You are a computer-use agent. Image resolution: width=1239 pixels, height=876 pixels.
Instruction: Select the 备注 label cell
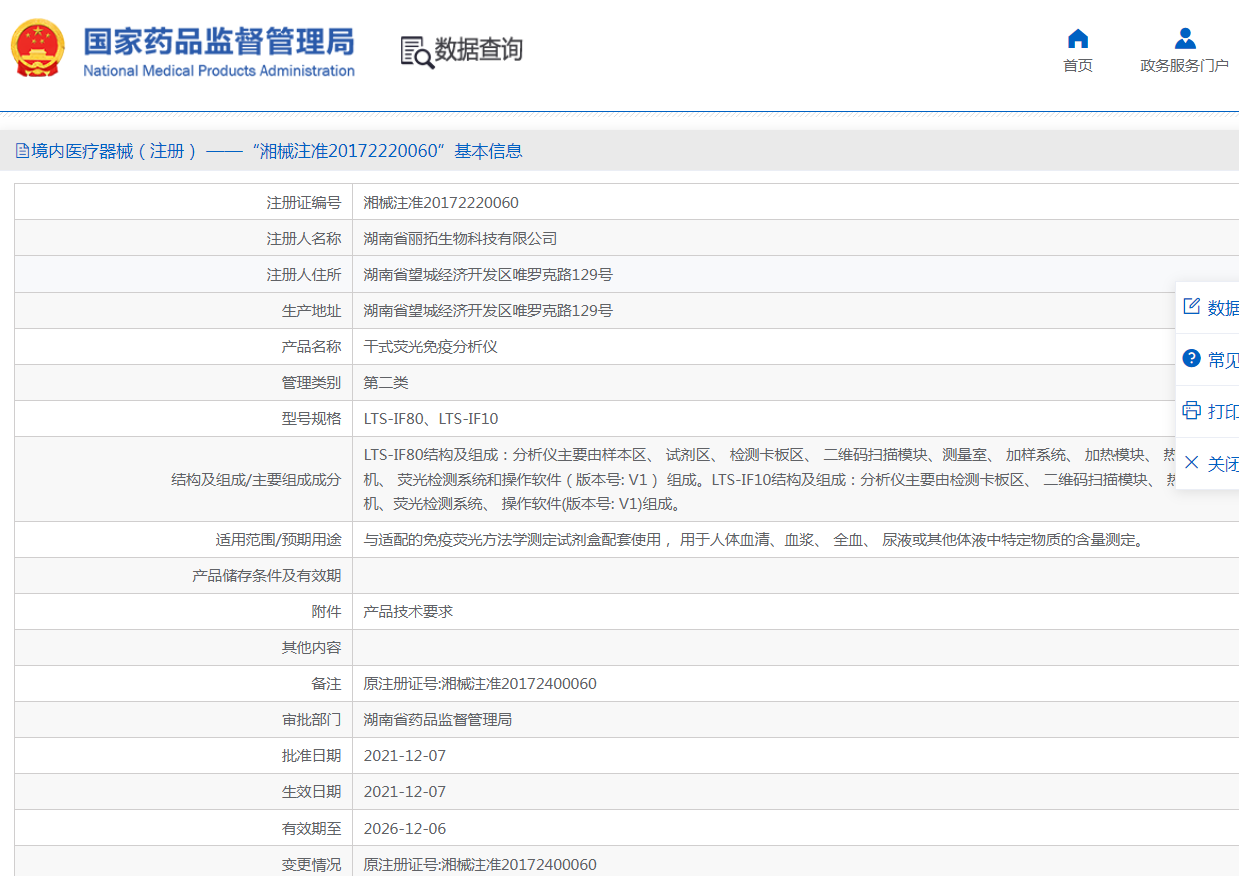point(184,684)
